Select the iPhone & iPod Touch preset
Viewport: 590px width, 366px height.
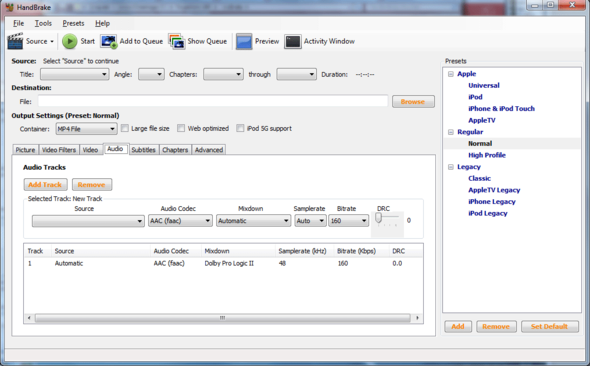[502, 109]
